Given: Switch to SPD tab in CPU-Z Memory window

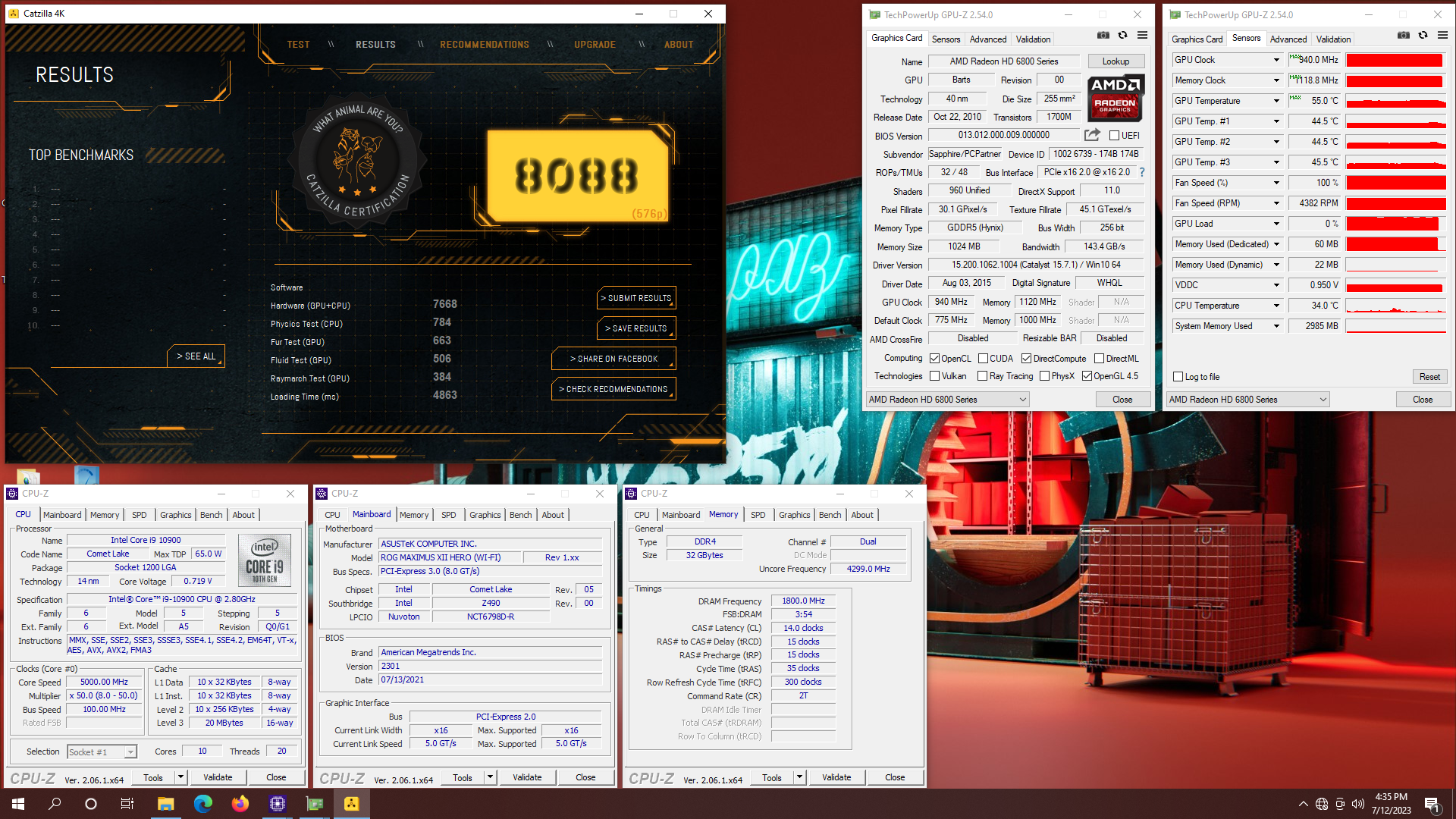Looking at the screenshot, I should 758,515.
